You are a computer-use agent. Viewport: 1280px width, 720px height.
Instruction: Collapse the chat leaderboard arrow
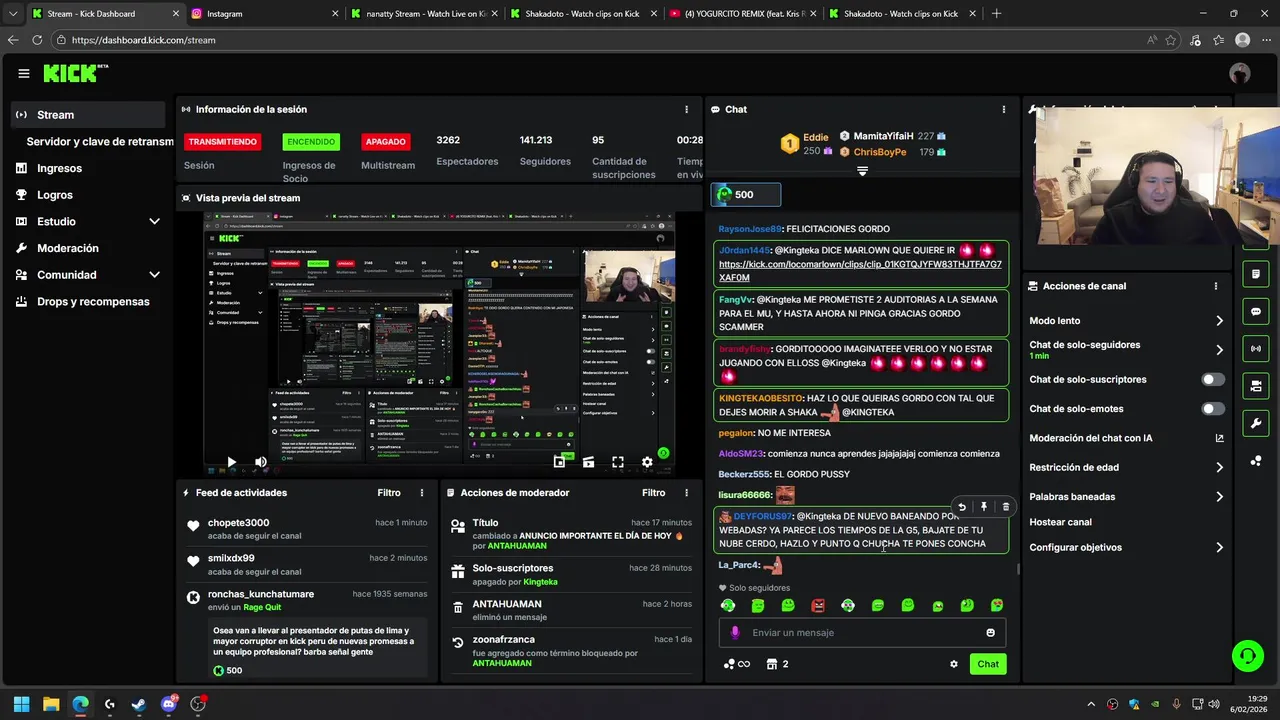(x=862, y=171)
